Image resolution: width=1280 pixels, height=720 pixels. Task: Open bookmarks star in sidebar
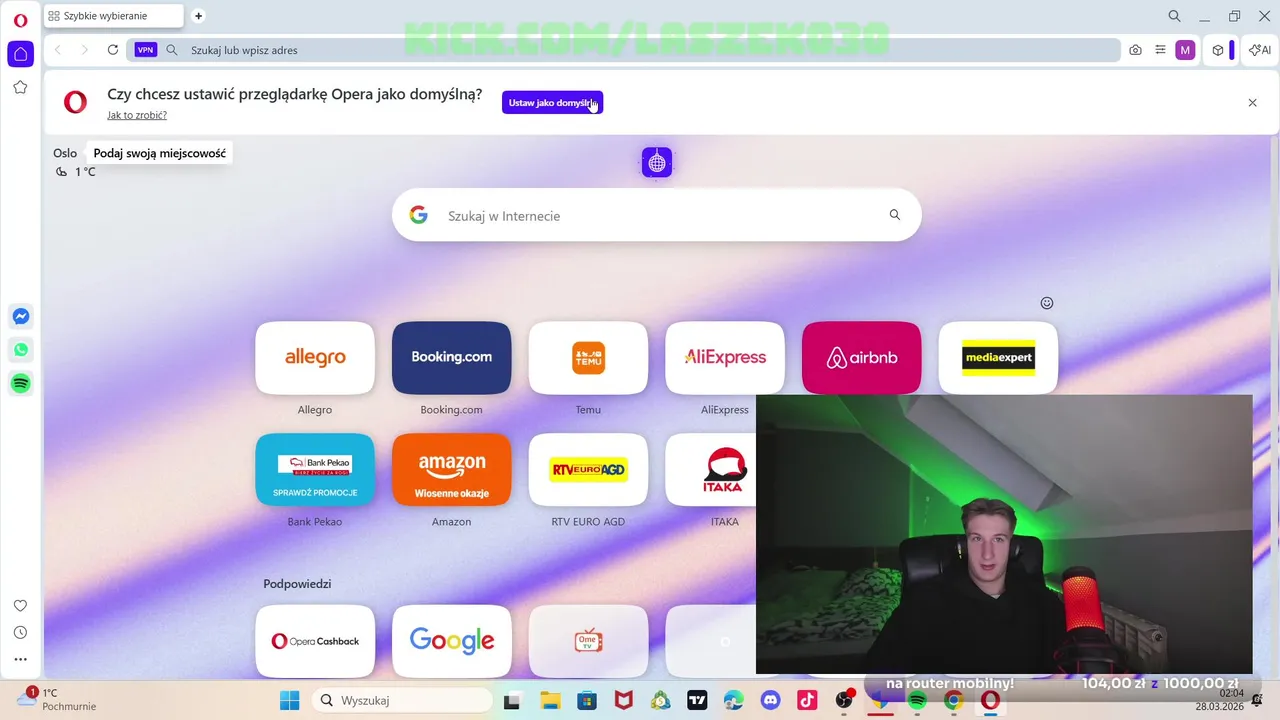(x=20, y=87)
